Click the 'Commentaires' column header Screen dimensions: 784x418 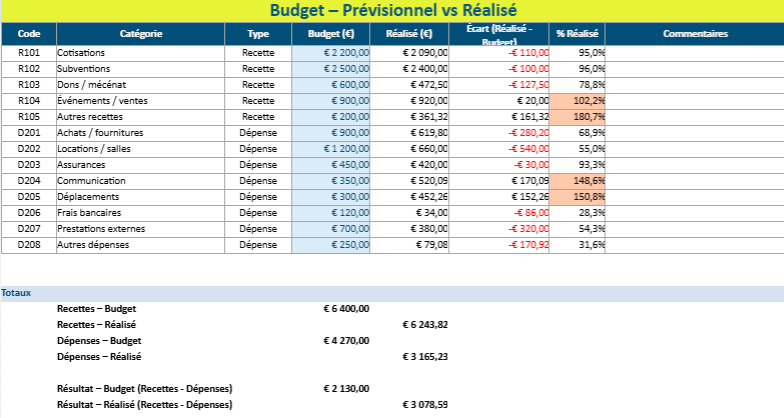click(x=694, y=34)
